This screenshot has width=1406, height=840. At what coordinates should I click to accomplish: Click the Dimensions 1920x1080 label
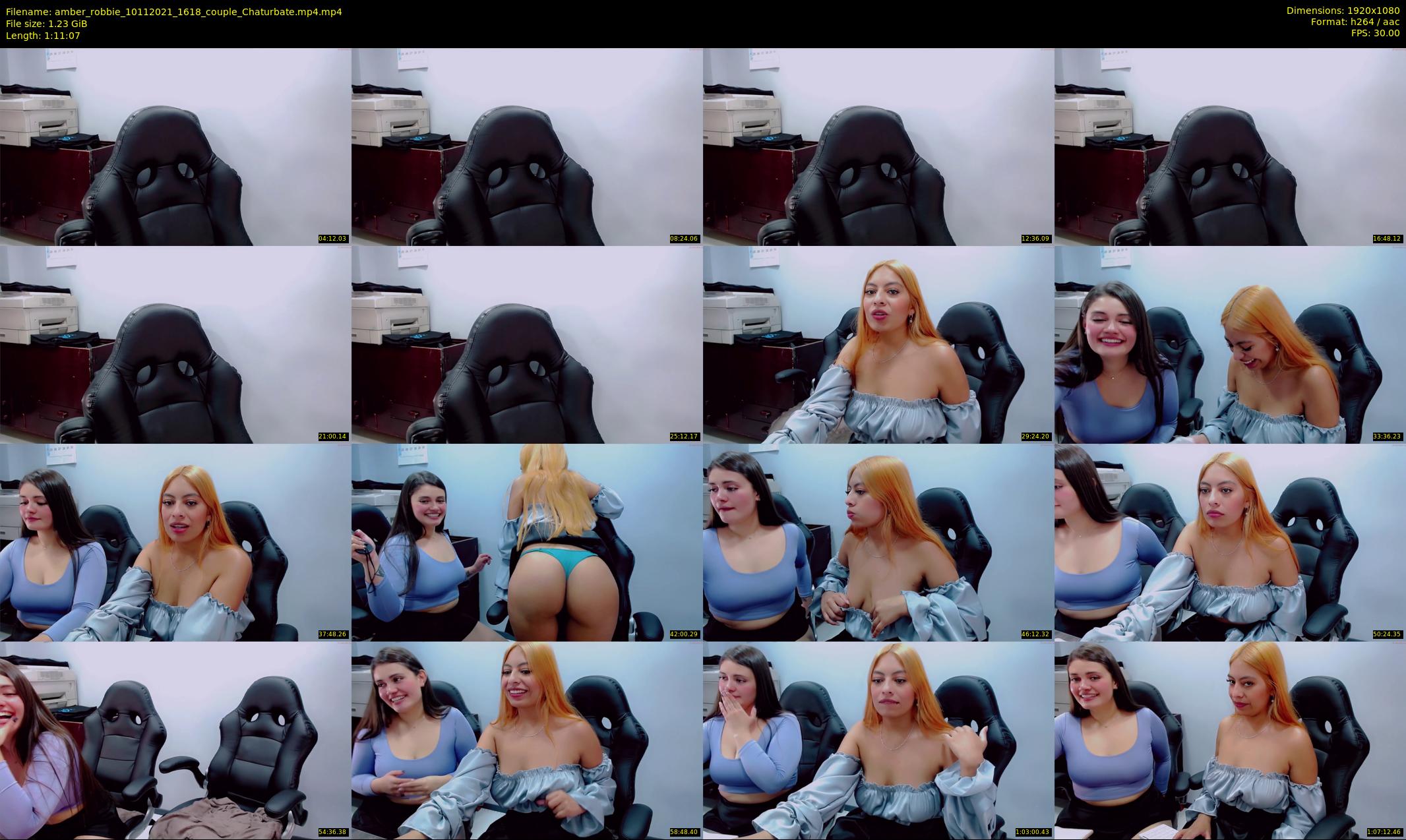1343,11
